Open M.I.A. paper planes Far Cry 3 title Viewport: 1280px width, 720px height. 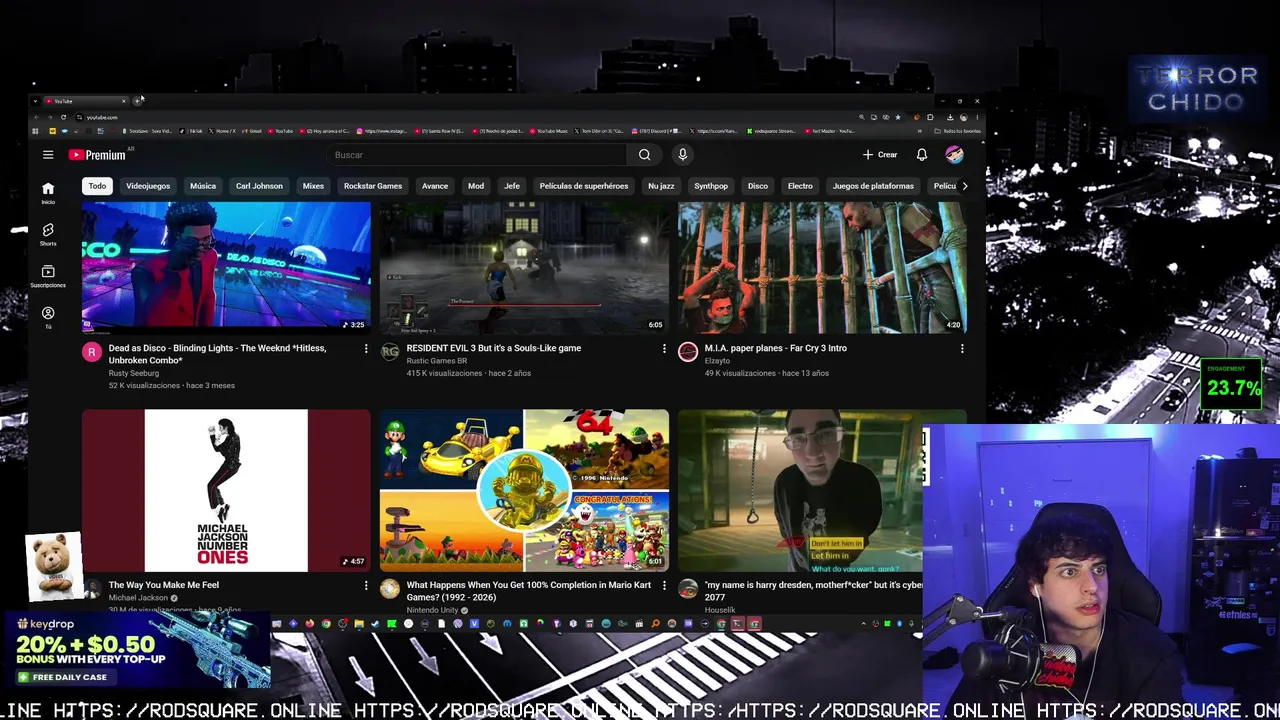(776, 348)
